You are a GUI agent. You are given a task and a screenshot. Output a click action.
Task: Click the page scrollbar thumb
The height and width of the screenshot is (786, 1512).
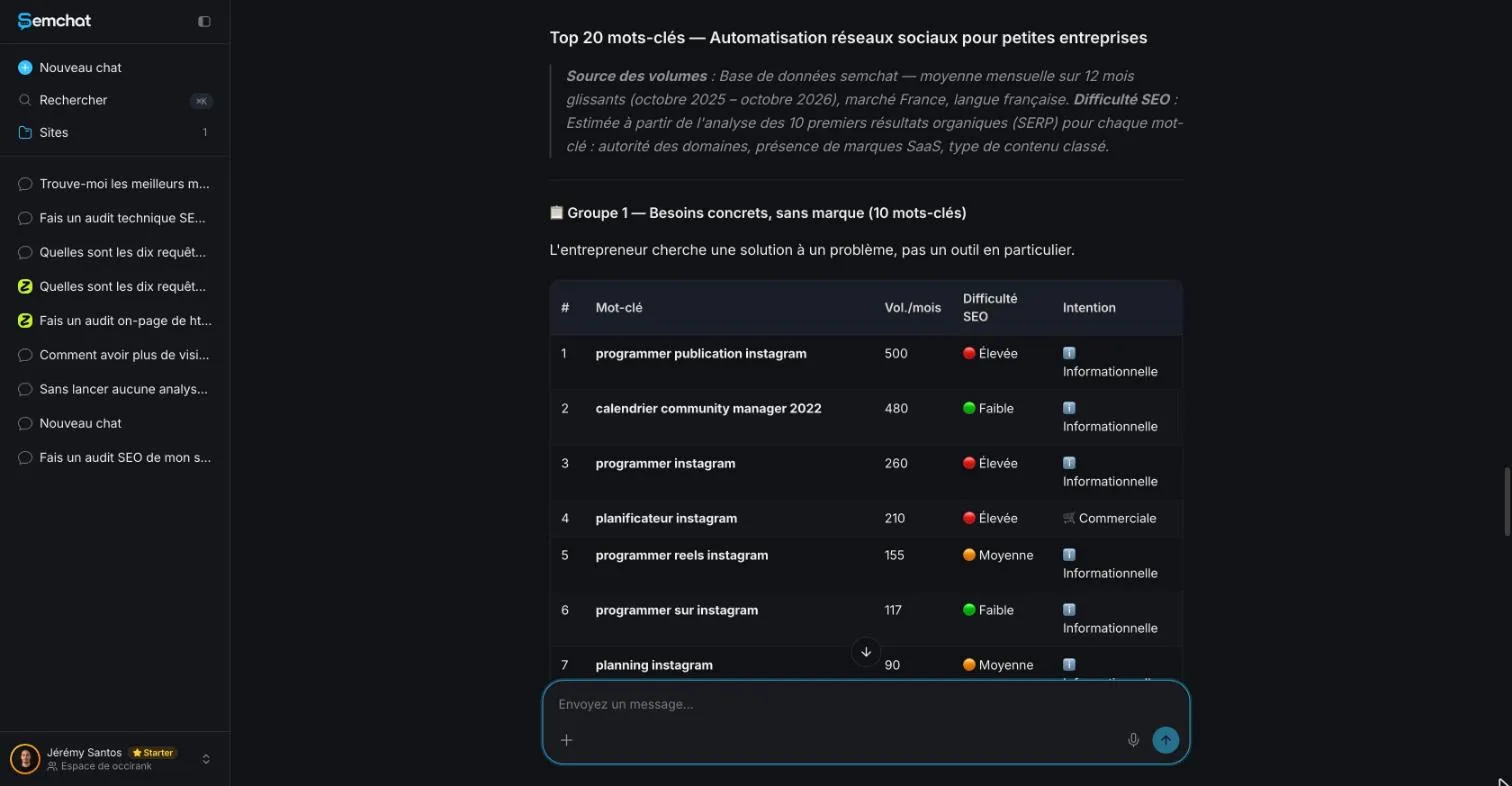point(1506,501)
